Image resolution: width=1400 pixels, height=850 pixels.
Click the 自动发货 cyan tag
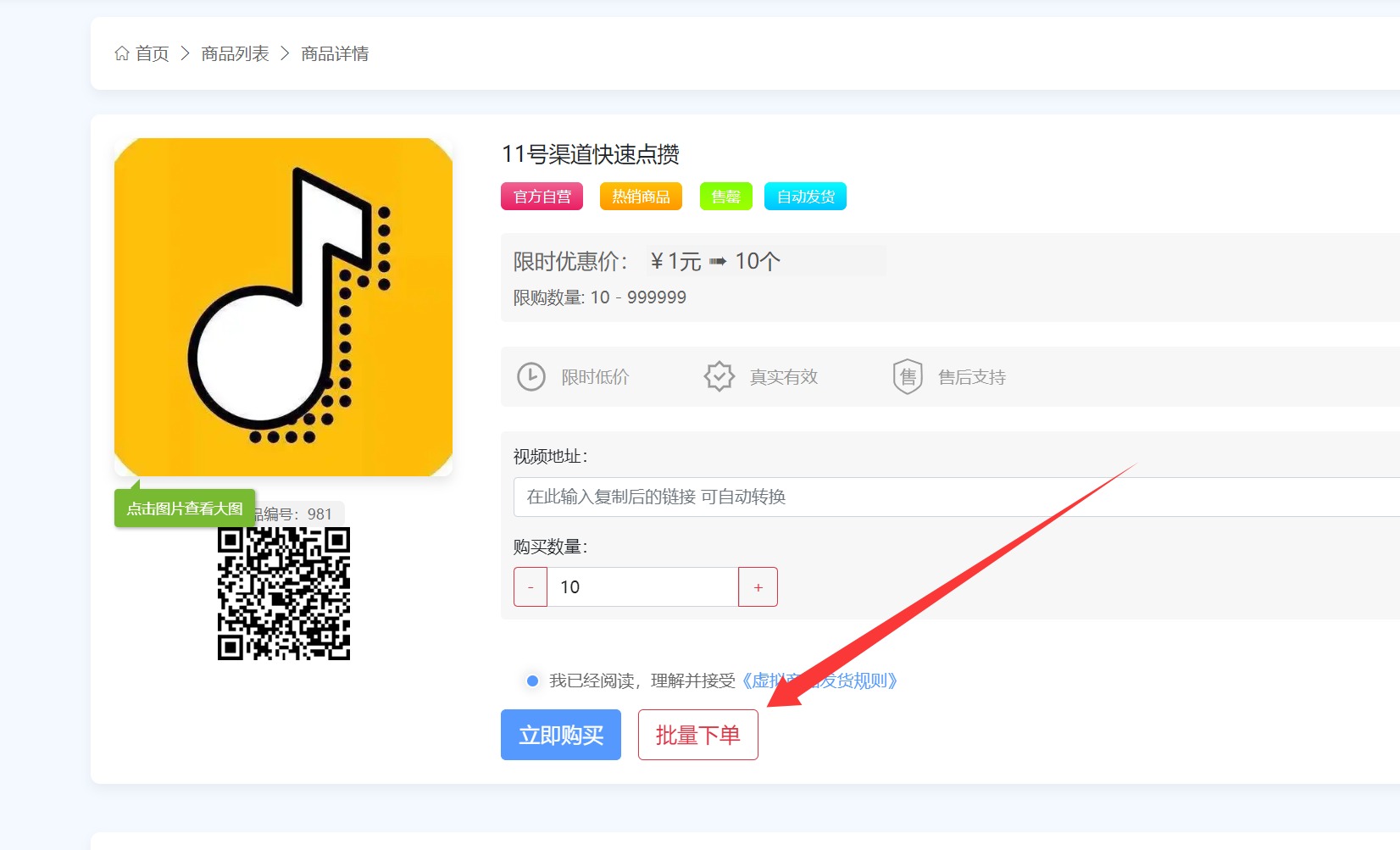pyautogui.click(x=805, y=197)
